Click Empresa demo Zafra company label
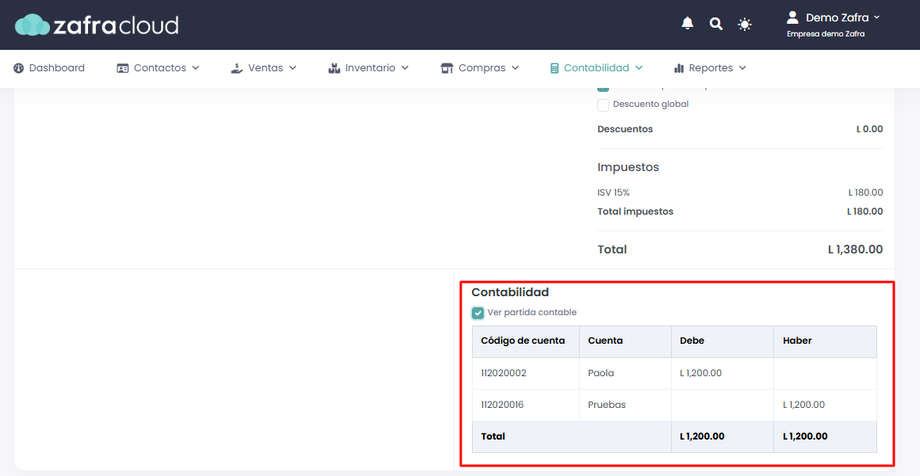 point(826,34)
